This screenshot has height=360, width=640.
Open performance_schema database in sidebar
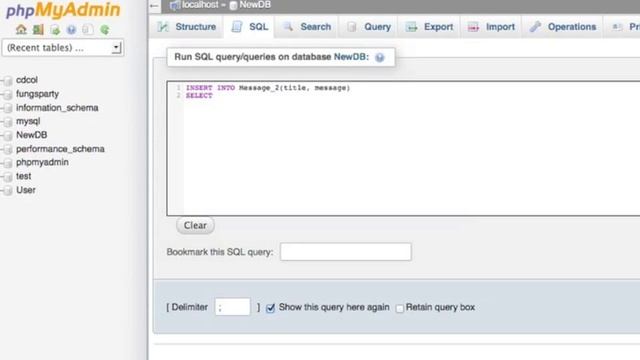60,149
